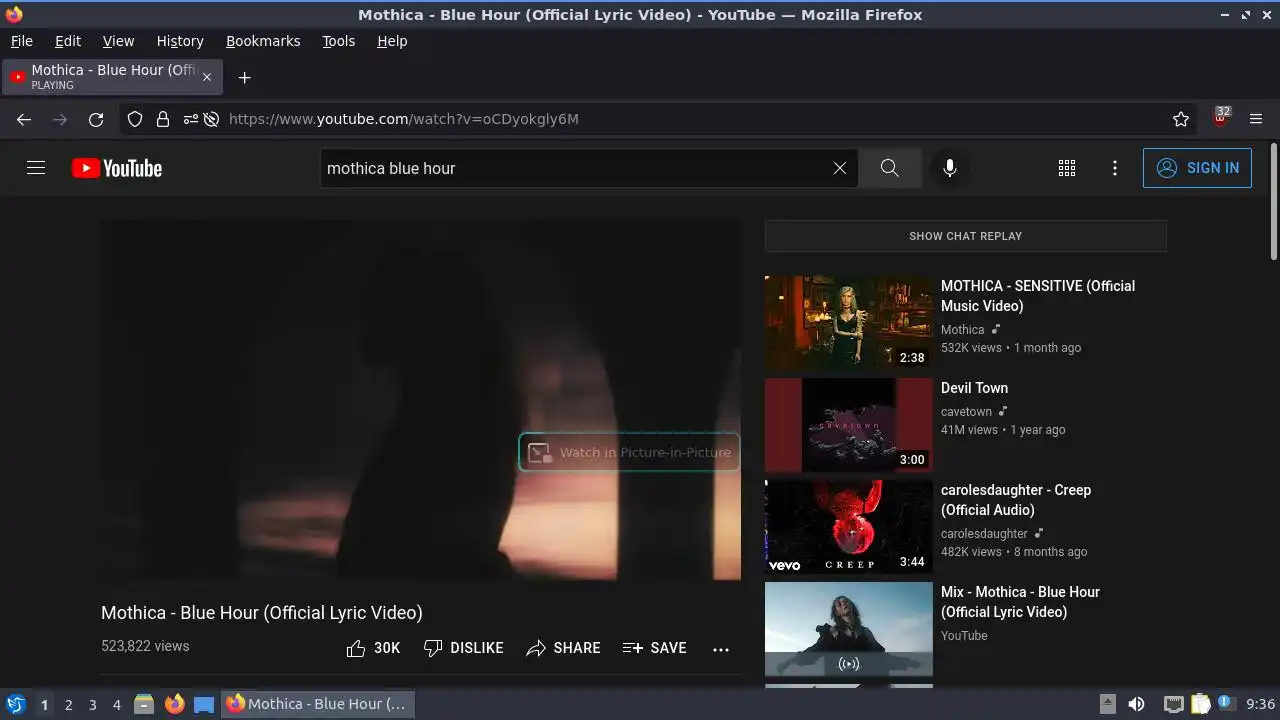Image resolution: width=1280 pixels, height=720 pixels.
Task: Open the Devil Town title link
Action: coord(974,388)
